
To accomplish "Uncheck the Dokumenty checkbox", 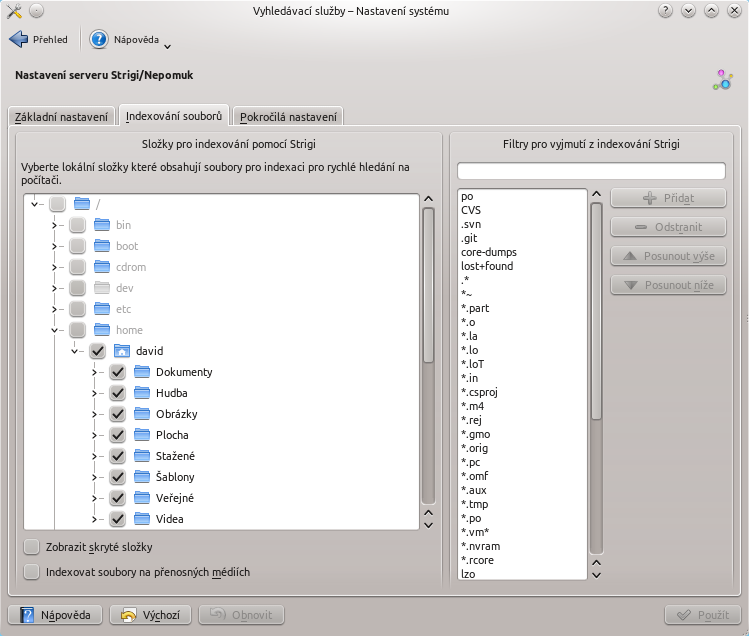I will (118, 372).
